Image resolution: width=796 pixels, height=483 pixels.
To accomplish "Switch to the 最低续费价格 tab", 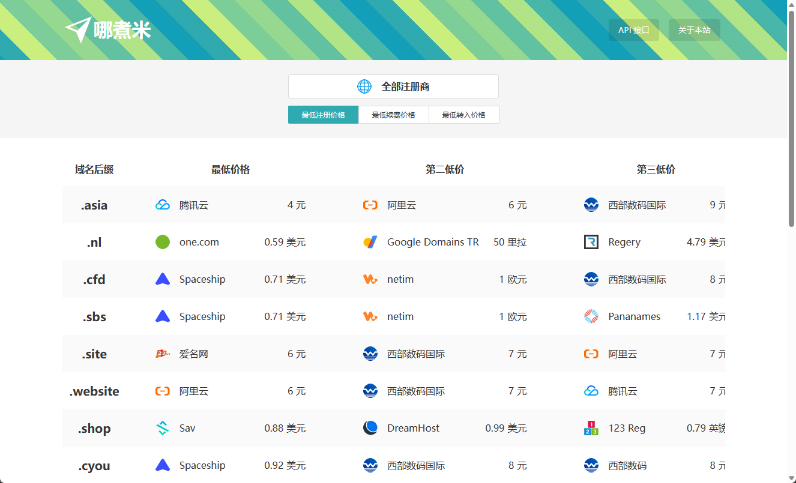I will click(393, 115).
